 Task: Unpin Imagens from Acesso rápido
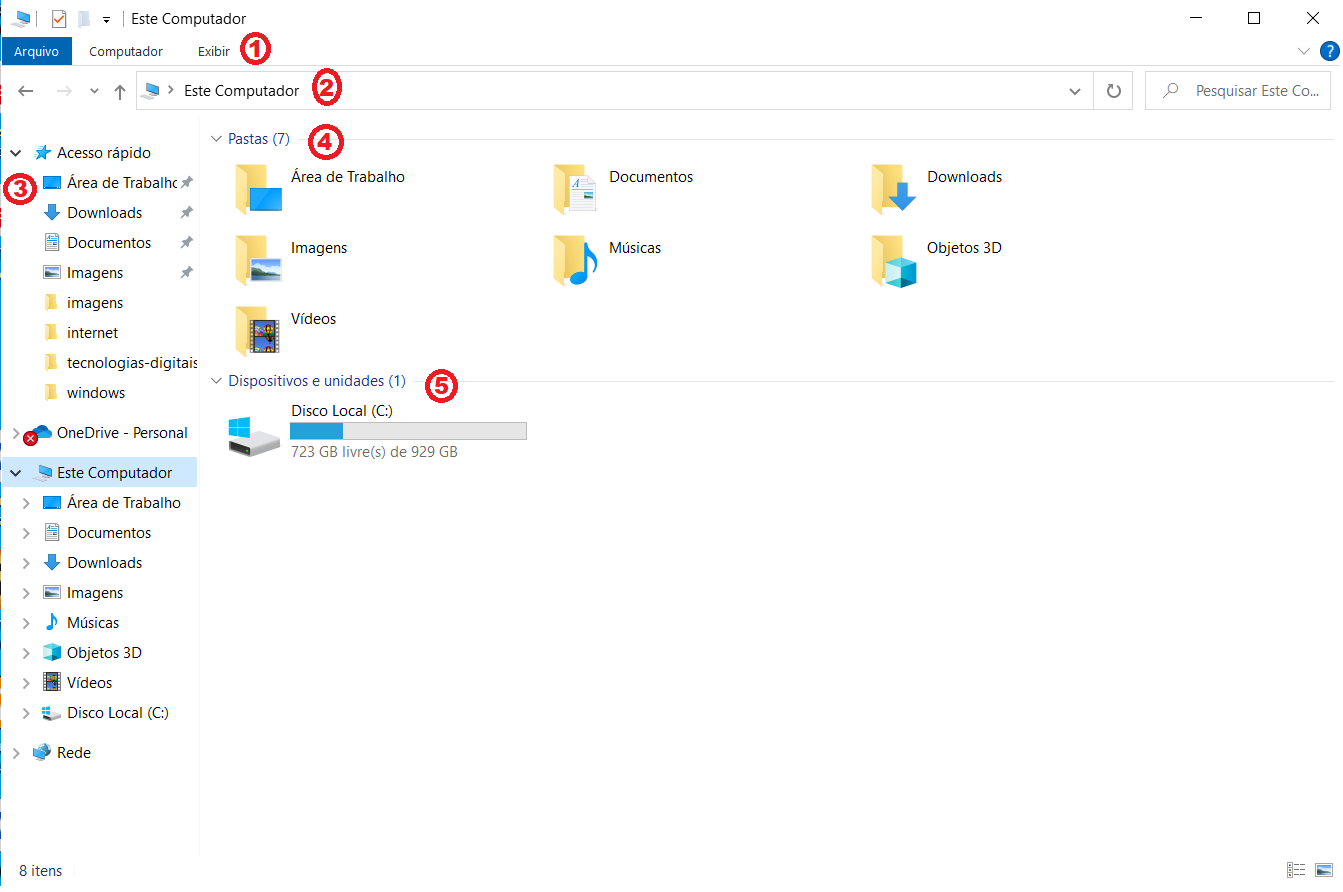pos(186,273)
